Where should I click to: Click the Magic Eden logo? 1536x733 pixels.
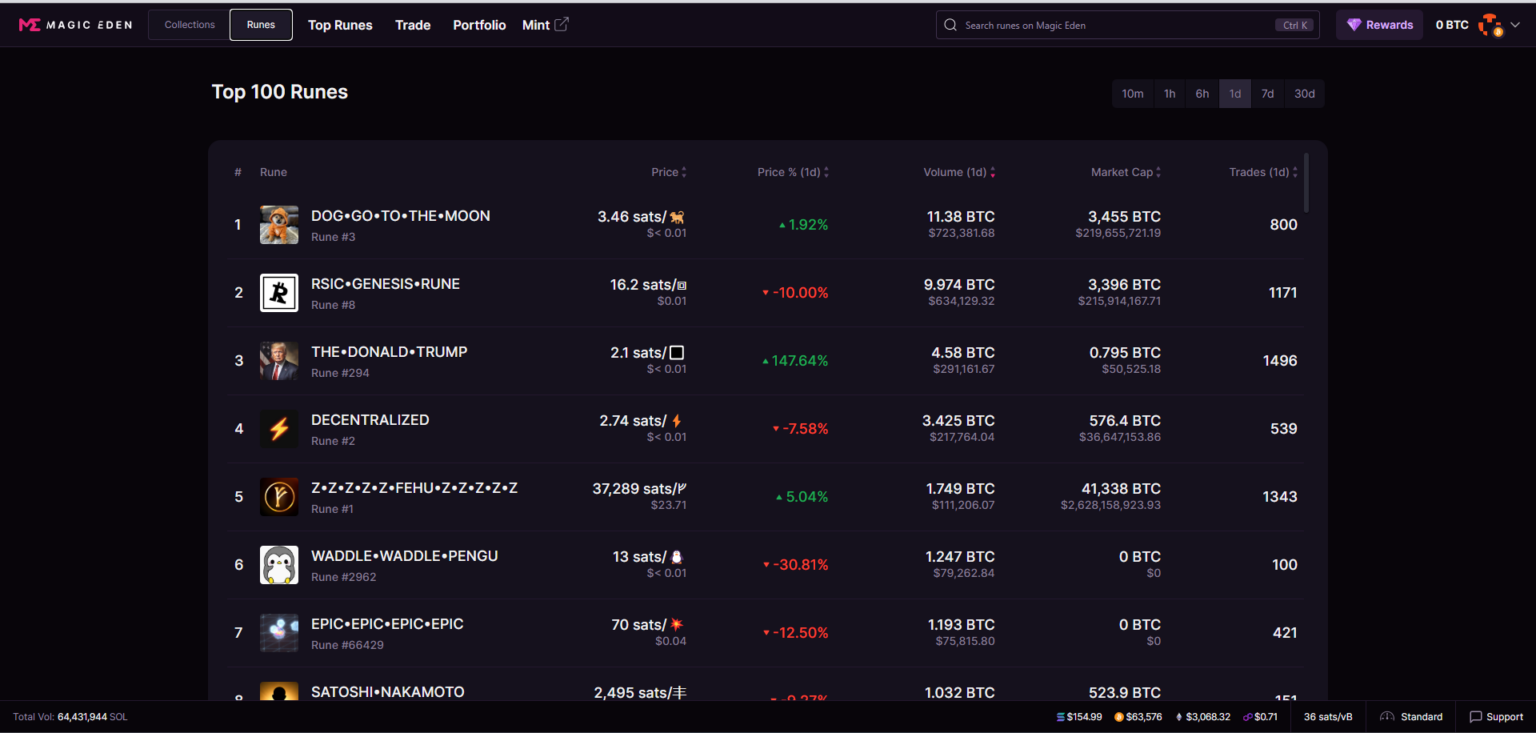coord(75,24)
